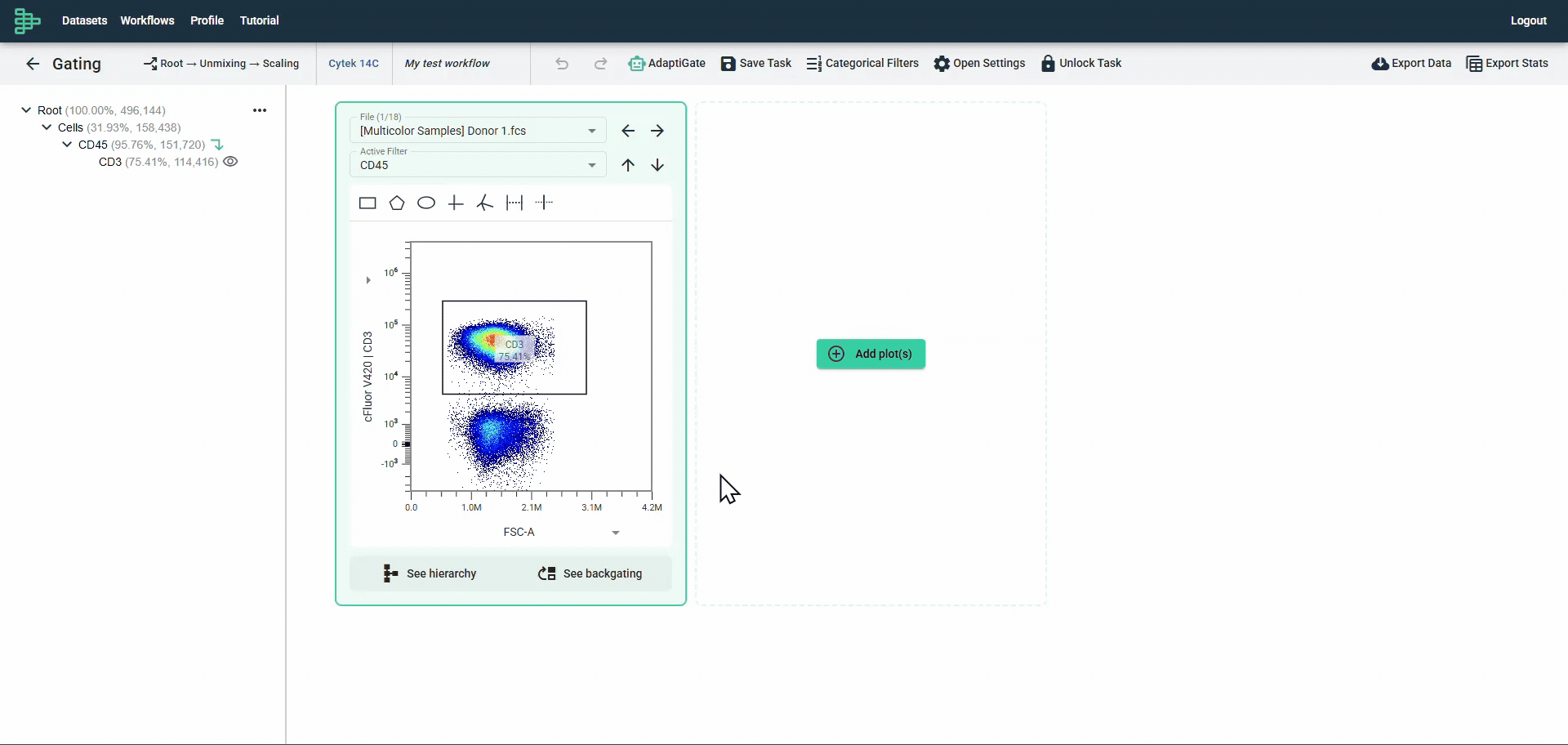
Task: Select the split gate tool
Action: tap(545, 203)
